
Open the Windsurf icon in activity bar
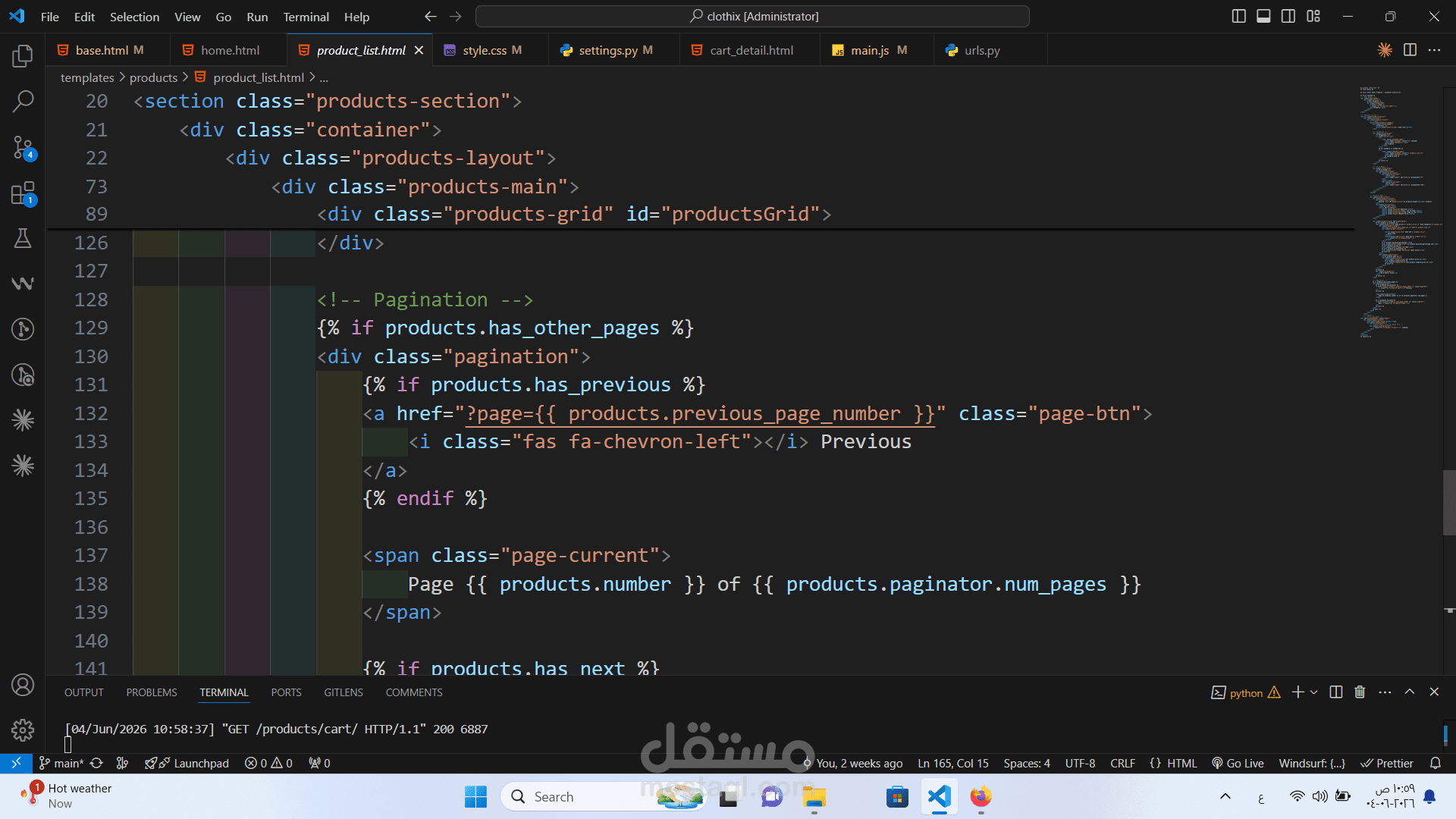tap(23, 284)
